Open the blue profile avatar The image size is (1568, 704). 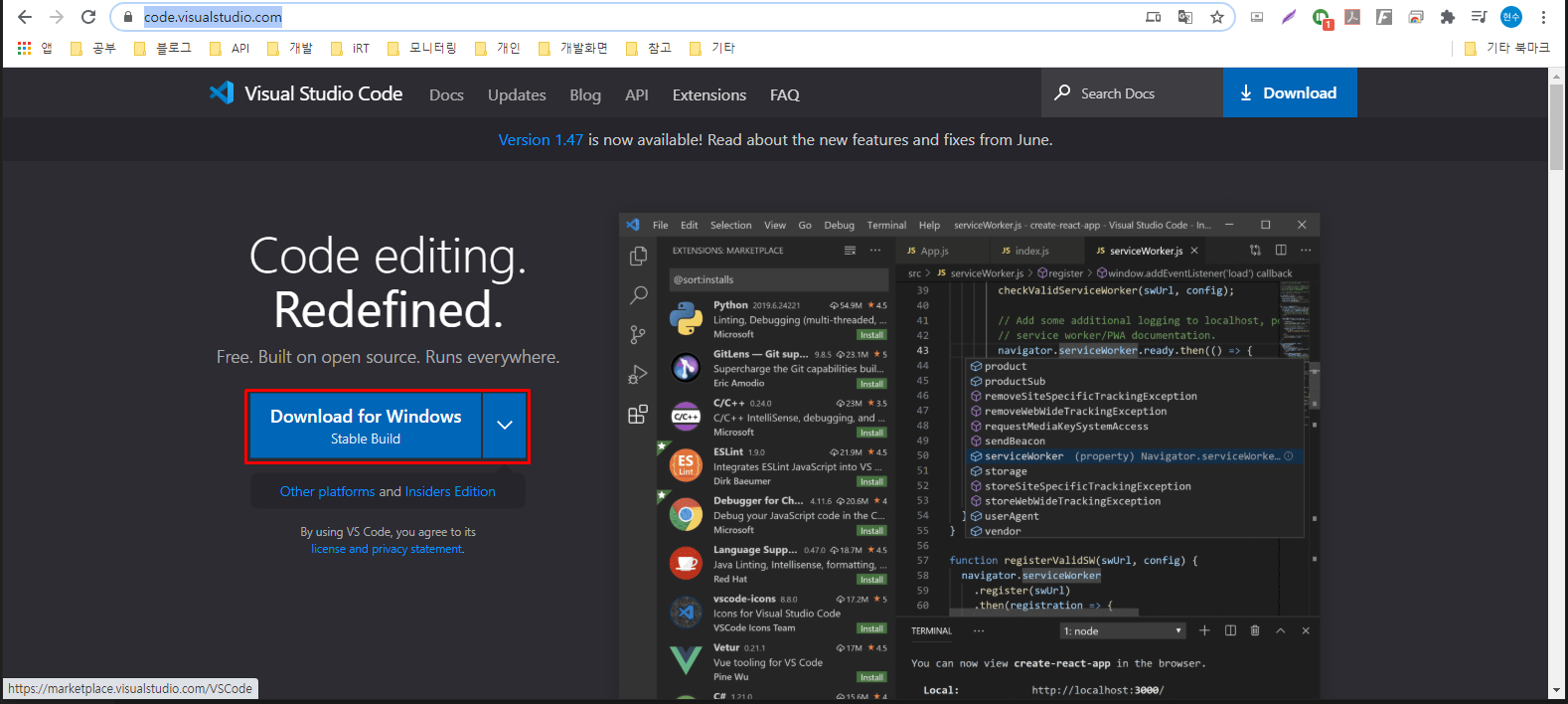(x=1511, y=17)
